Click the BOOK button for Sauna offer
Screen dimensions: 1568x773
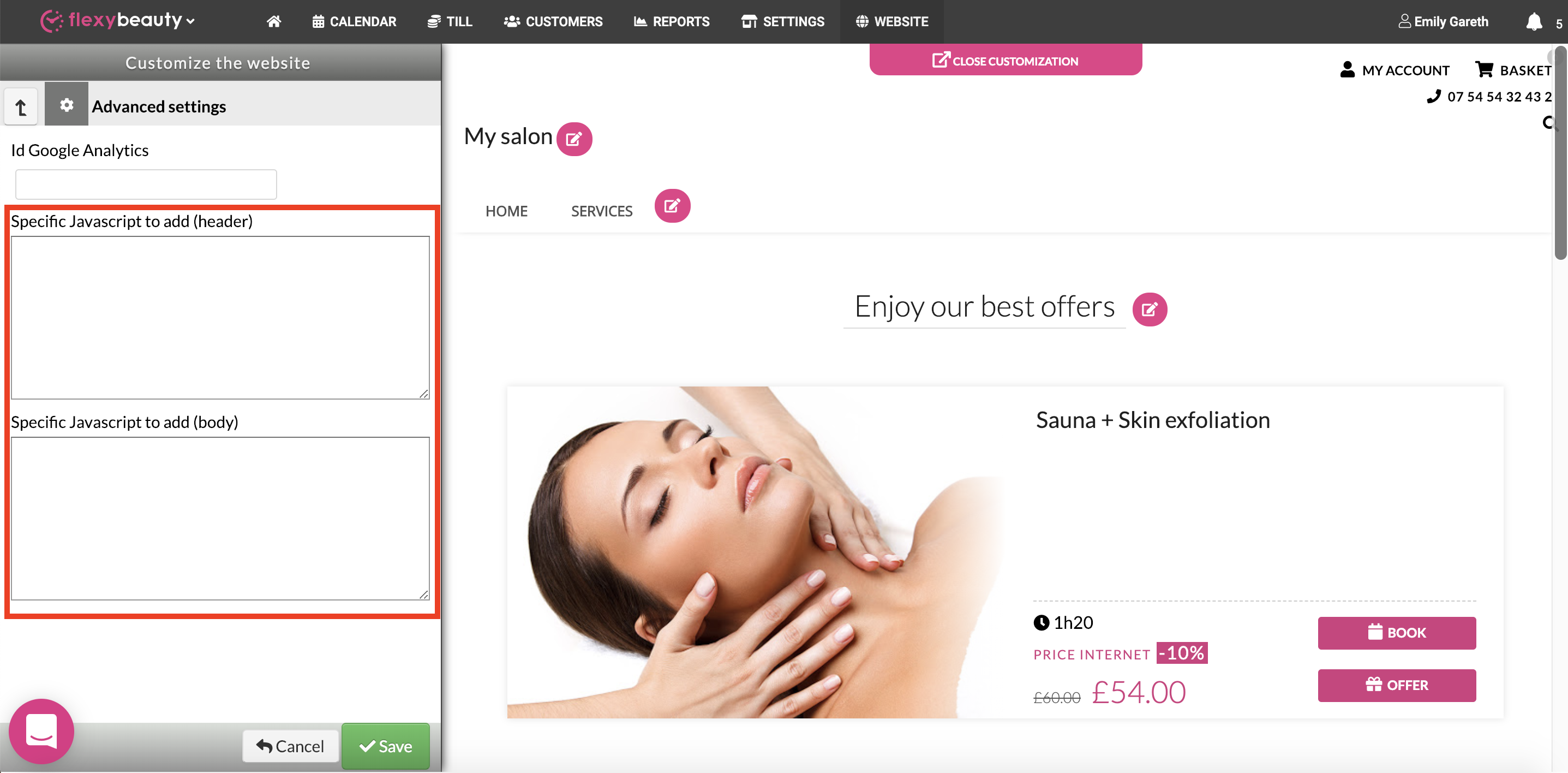pos(1396,632)
